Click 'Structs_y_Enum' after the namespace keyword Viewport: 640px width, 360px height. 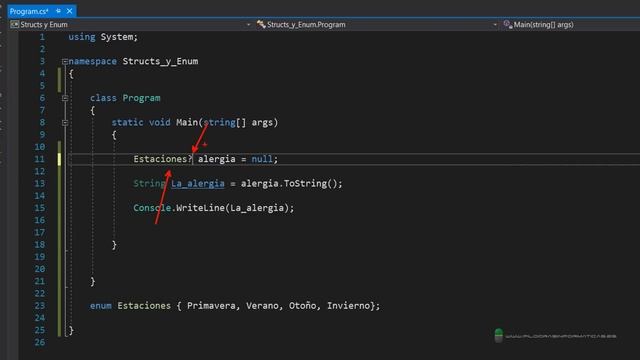[160, 62]
